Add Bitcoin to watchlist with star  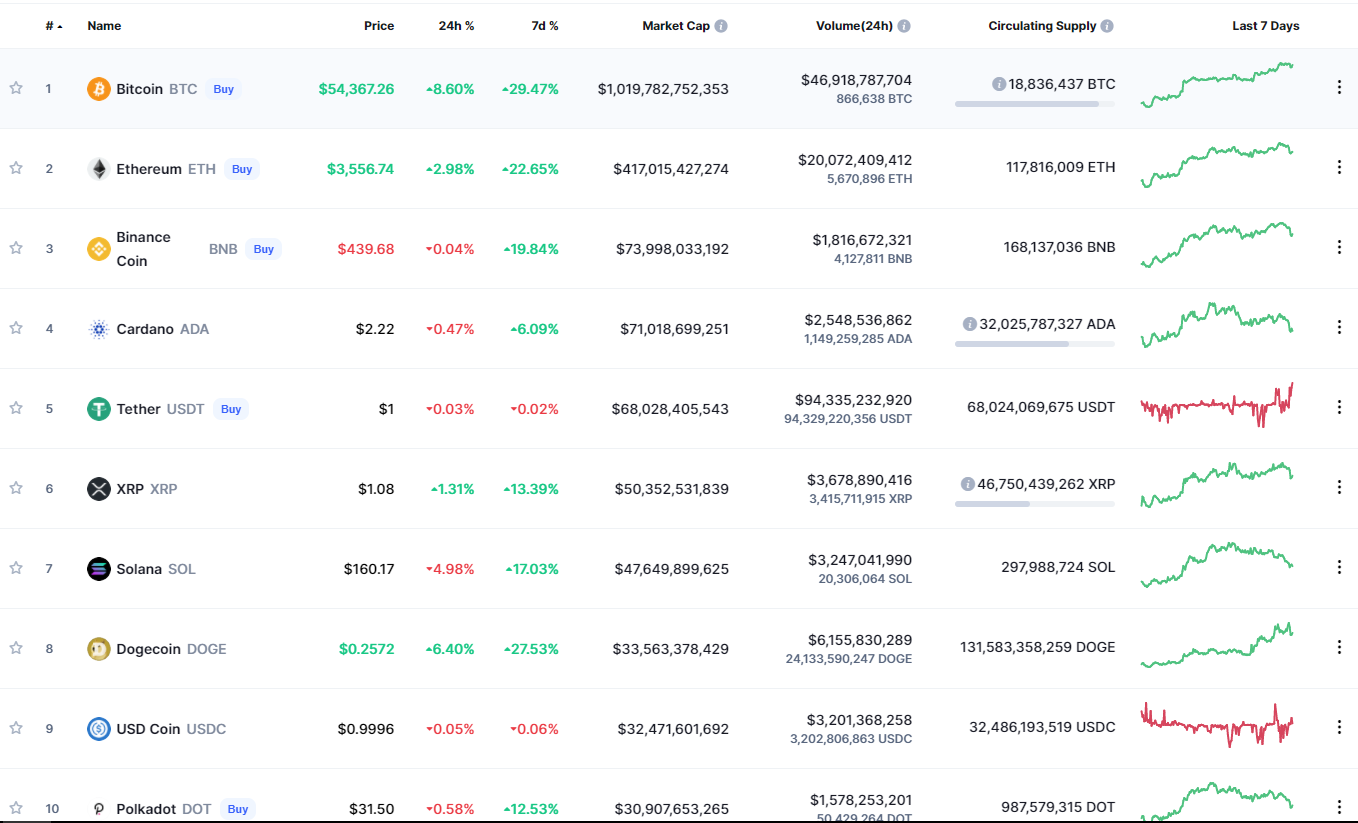point(16,88)
